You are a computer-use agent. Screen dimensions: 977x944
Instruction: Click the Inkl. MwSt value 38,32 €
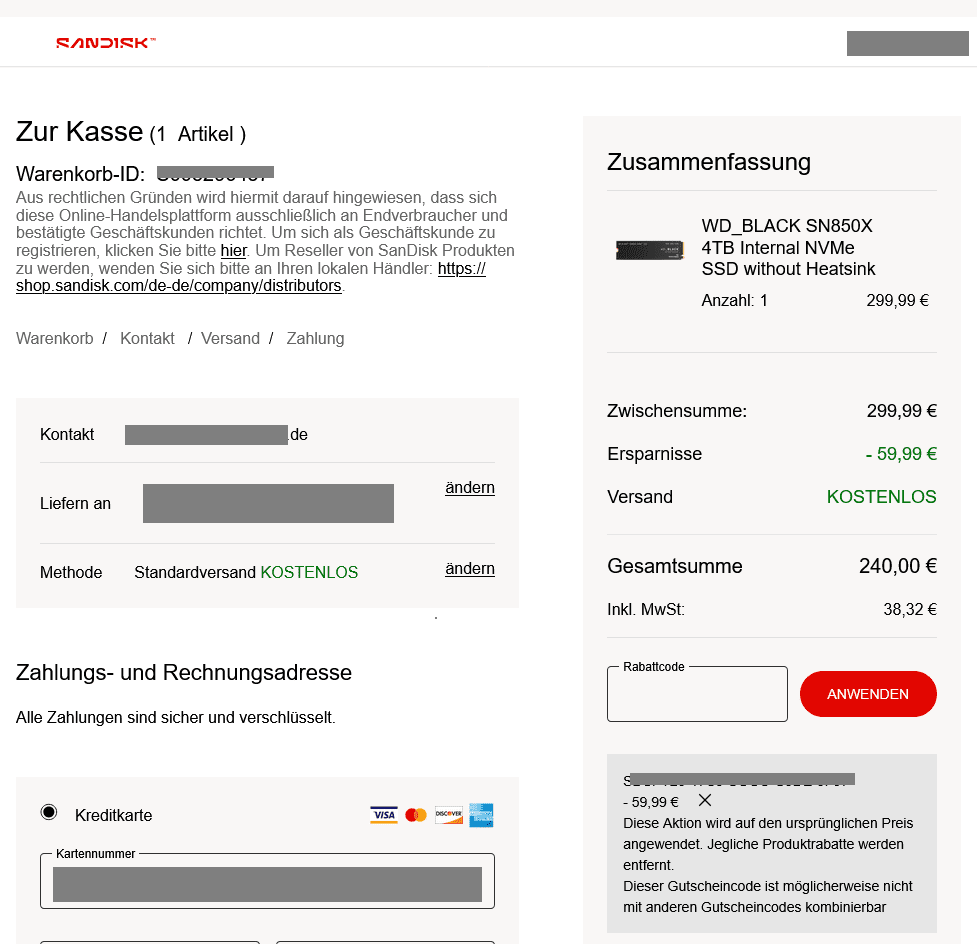coord(910,609)
